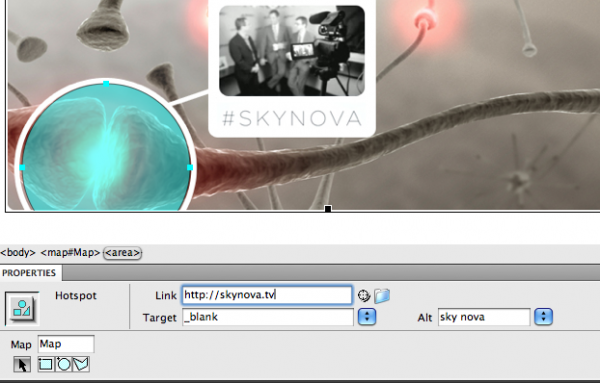Click the Hotspot label text

[x=76, y=296]
